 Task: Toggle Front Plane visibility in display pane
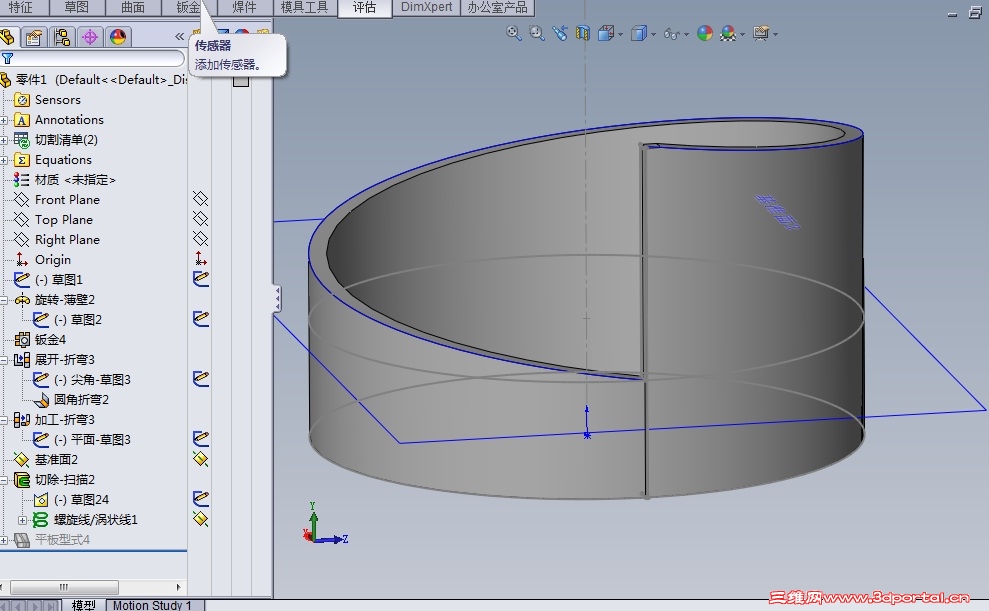200,199
